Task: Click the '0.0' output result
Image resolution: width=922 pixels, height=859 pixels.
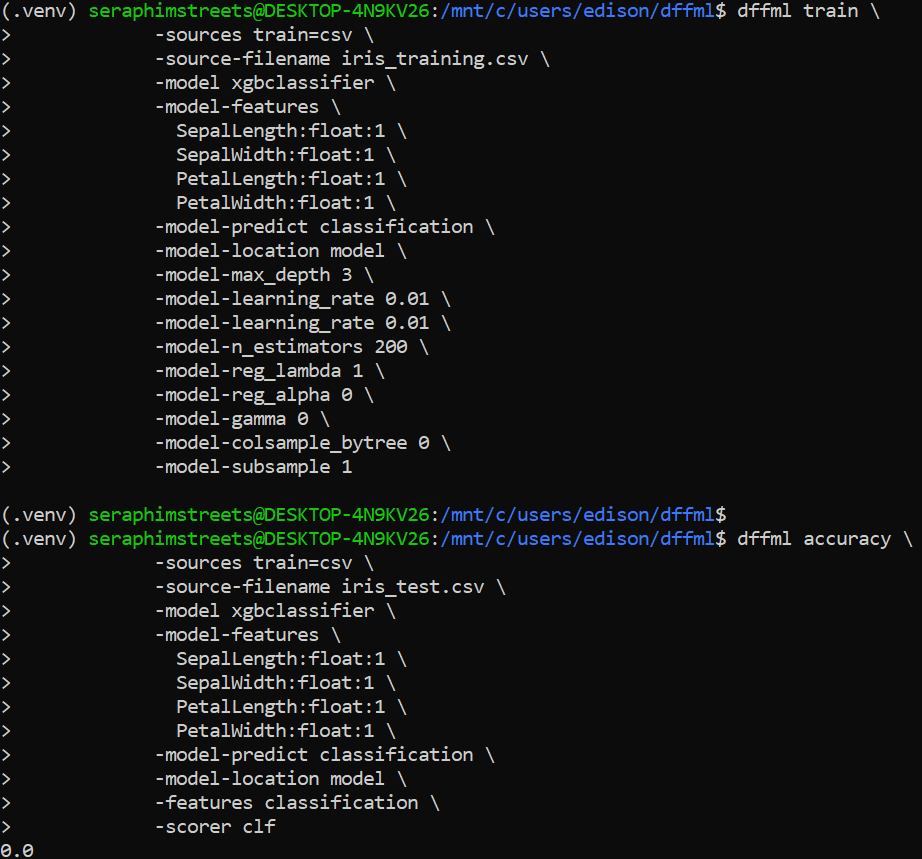Action: click(x=17, y=850)
